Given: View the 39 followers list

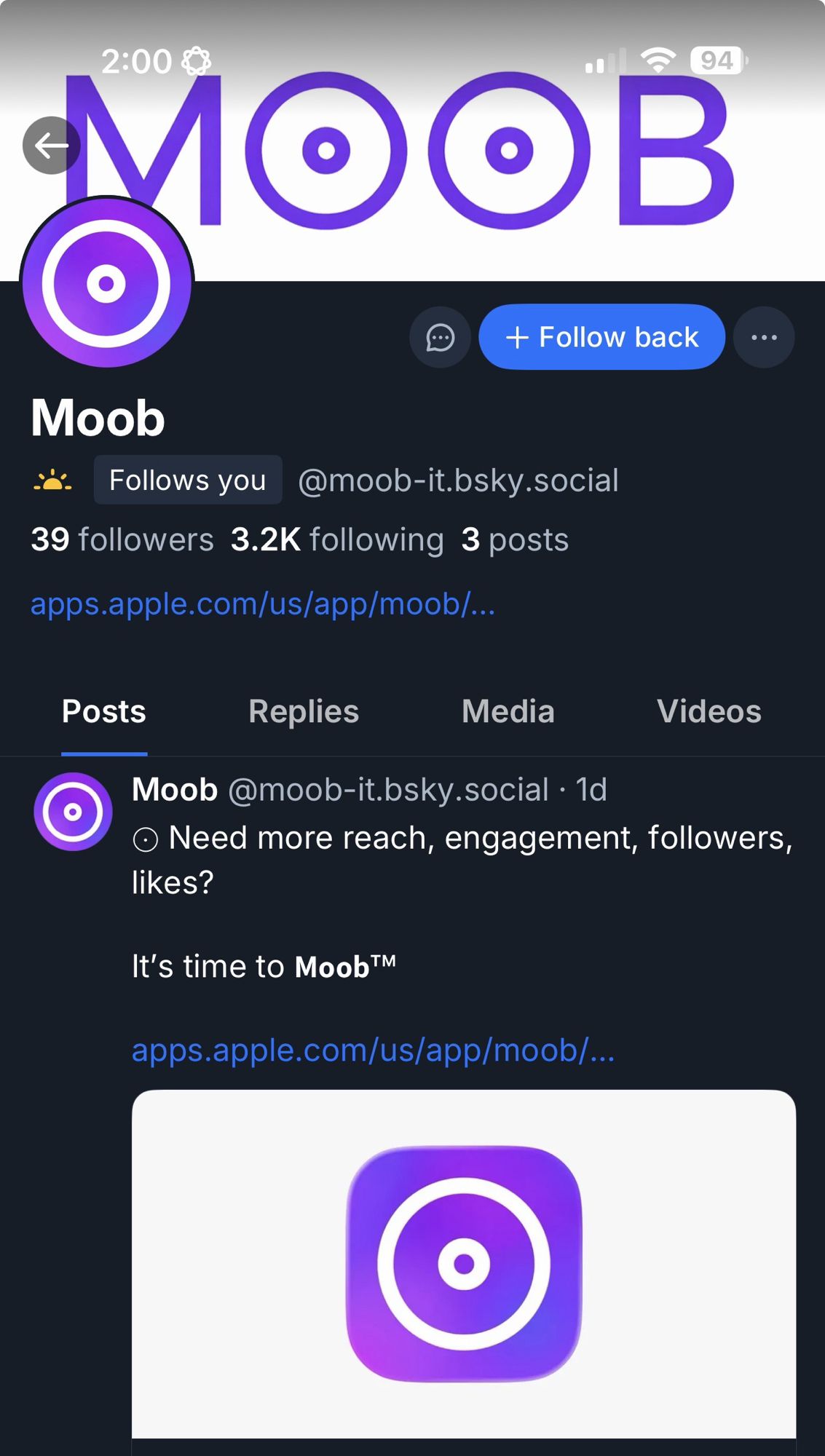Looking at the screenshot, I should point(122,540).
